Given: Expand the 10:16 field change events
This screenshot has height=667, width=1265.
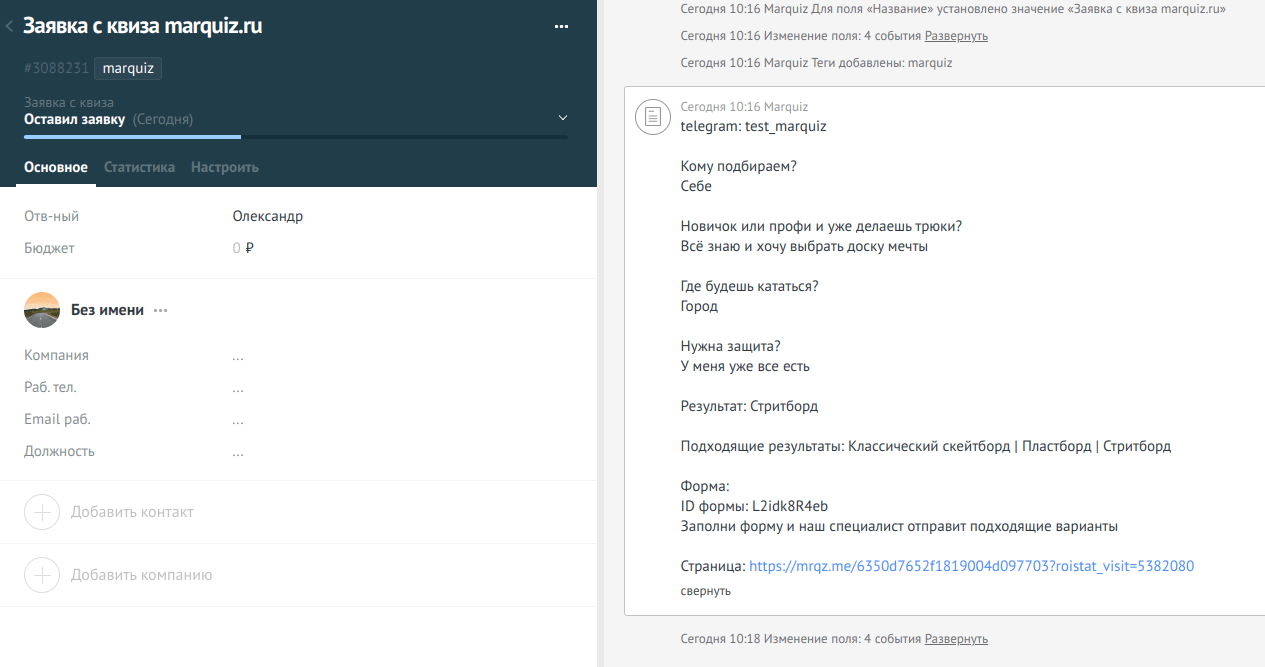Looking at the screenshot, I should [956, 36].
